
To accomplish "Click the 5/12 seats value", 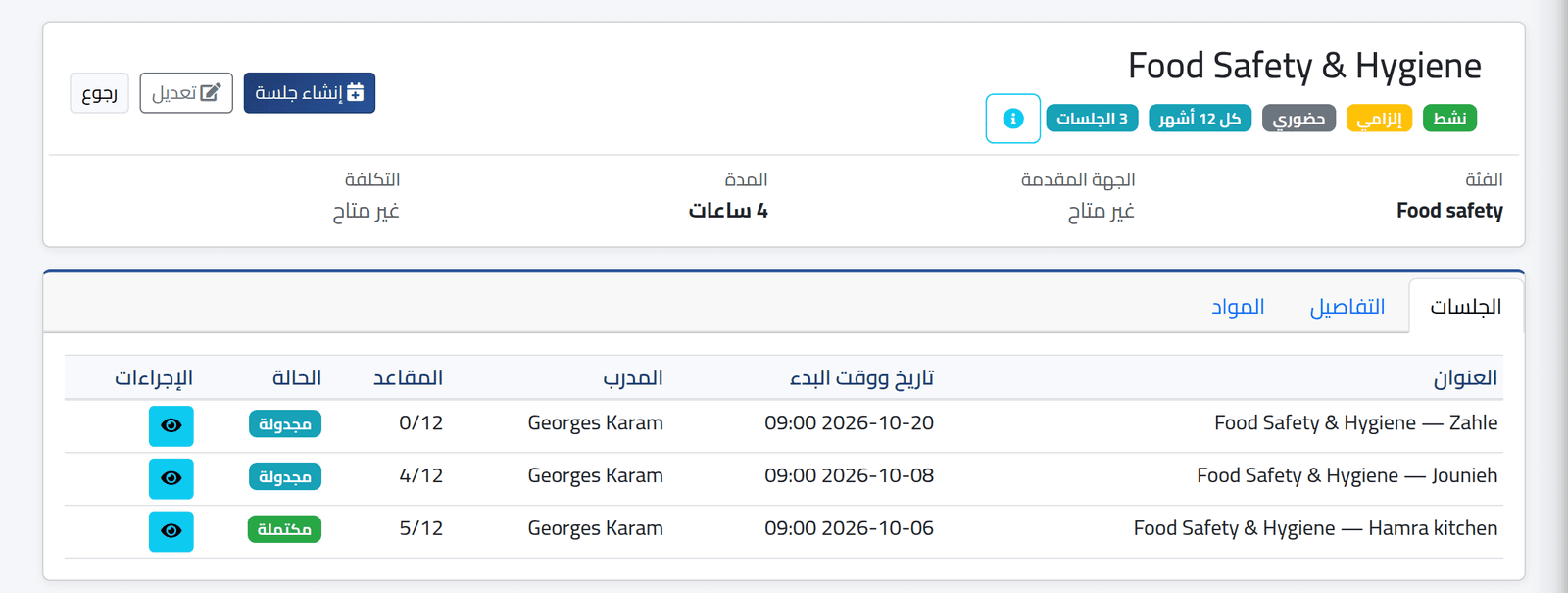I will [421, 529].
